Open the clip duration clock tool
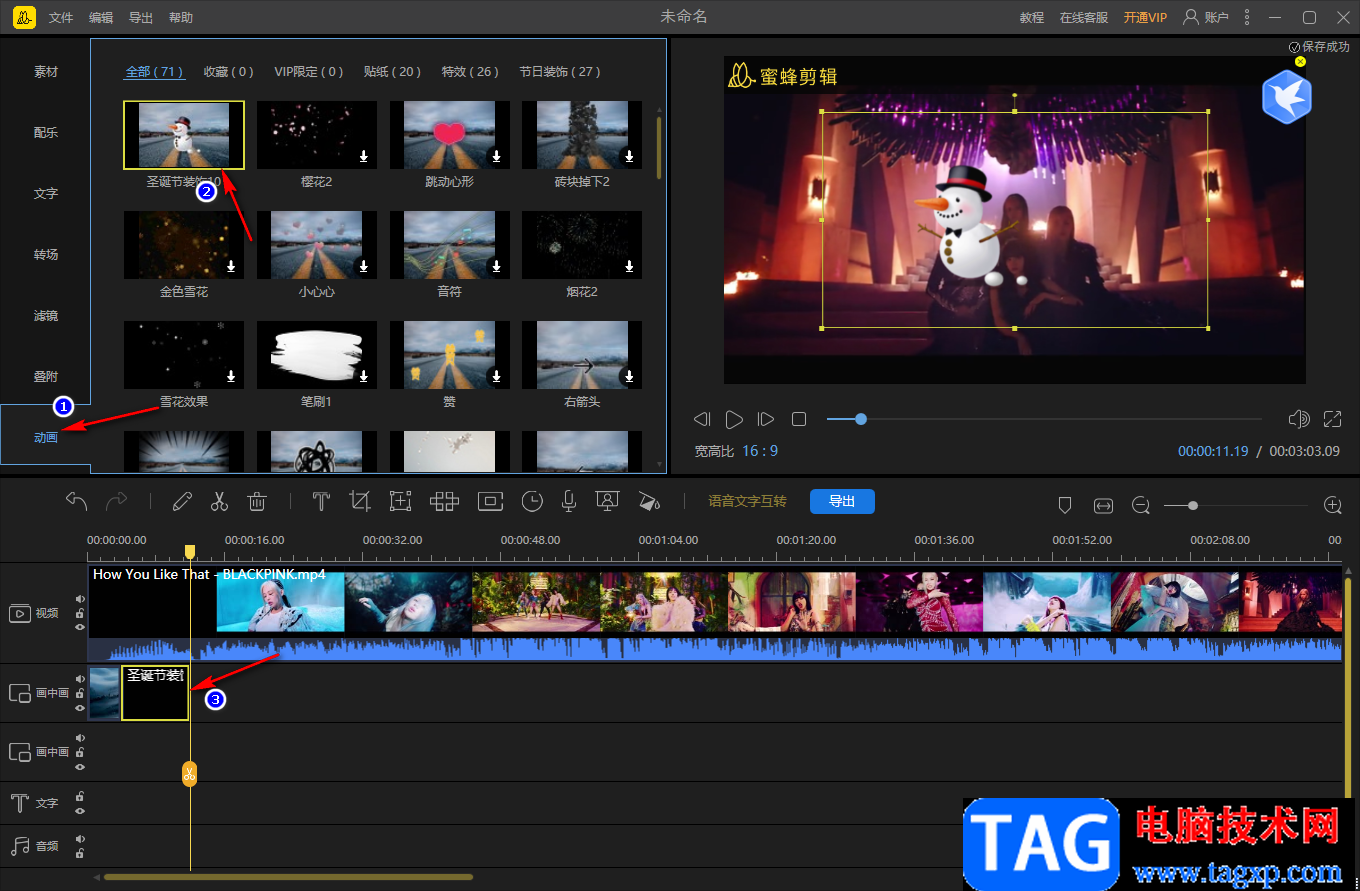The height and width of the screenshot is (891, 1360). pos(532,502)
